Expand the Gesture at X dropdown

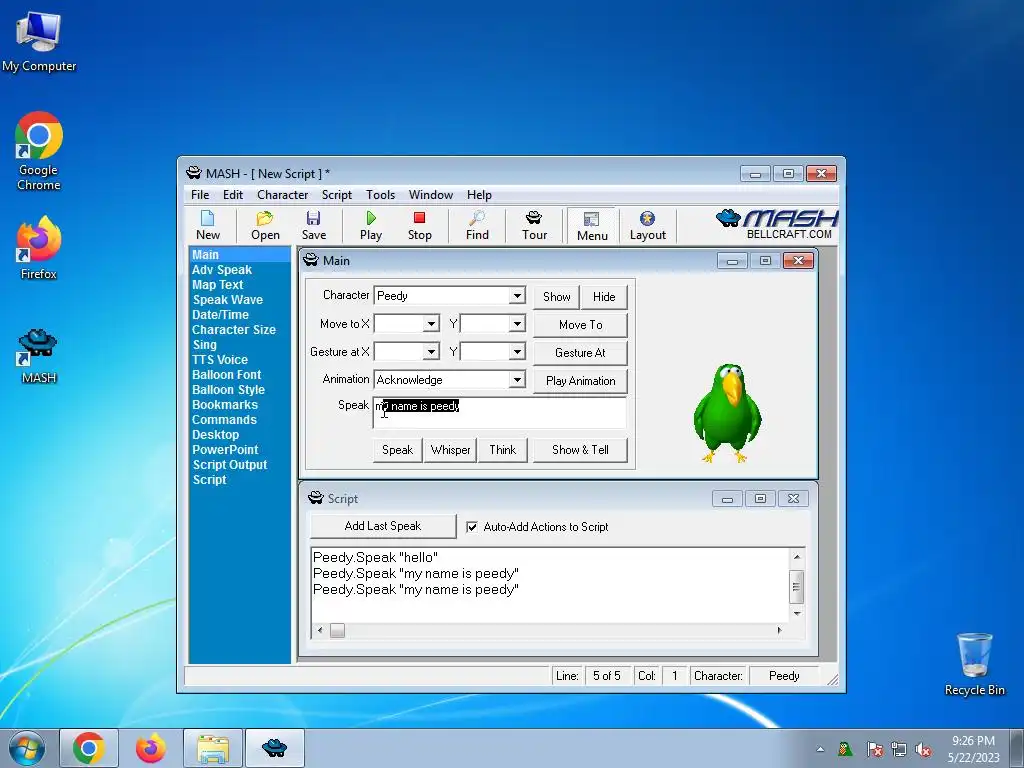point(431,352)
